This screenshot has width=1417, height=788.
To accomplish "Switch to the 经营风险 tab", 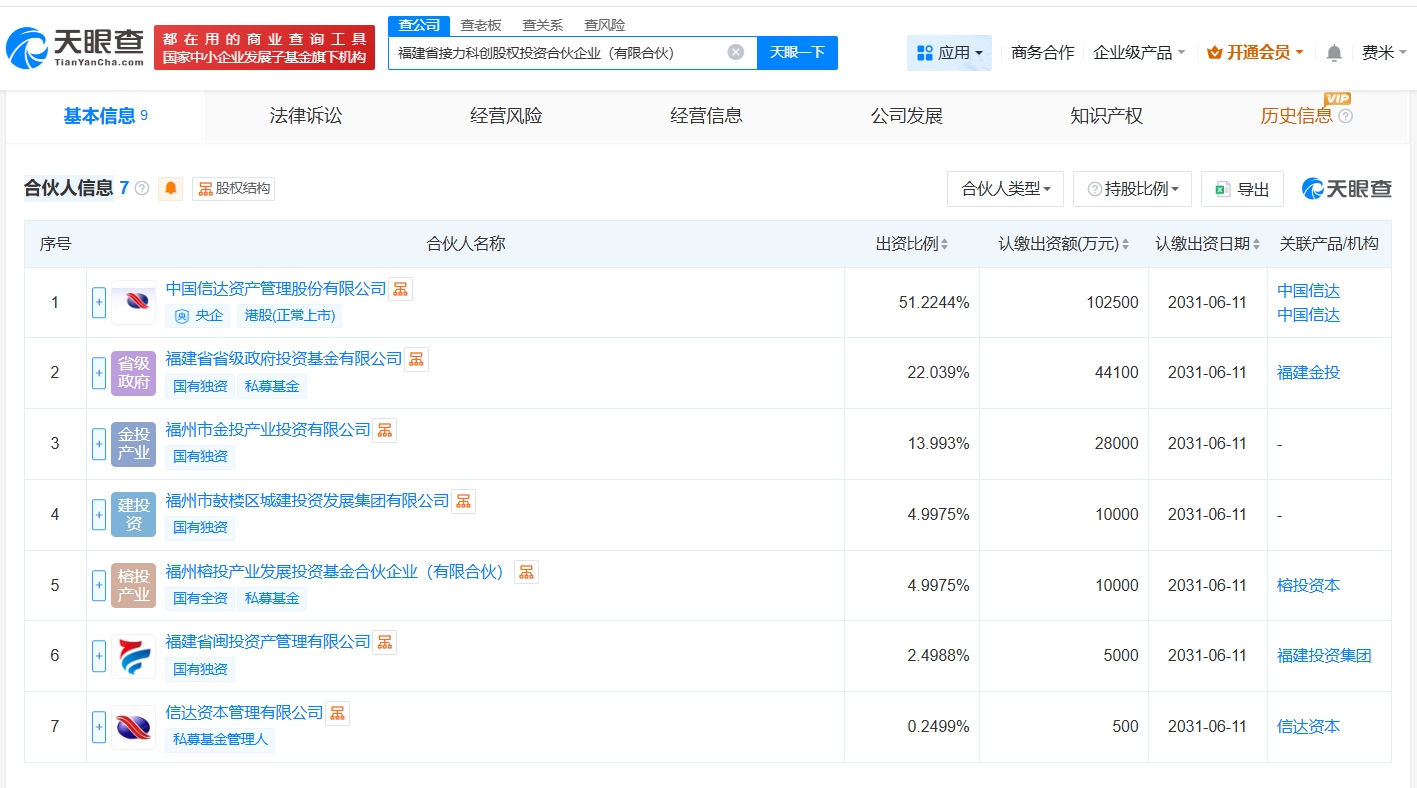I will pos(506,116).
